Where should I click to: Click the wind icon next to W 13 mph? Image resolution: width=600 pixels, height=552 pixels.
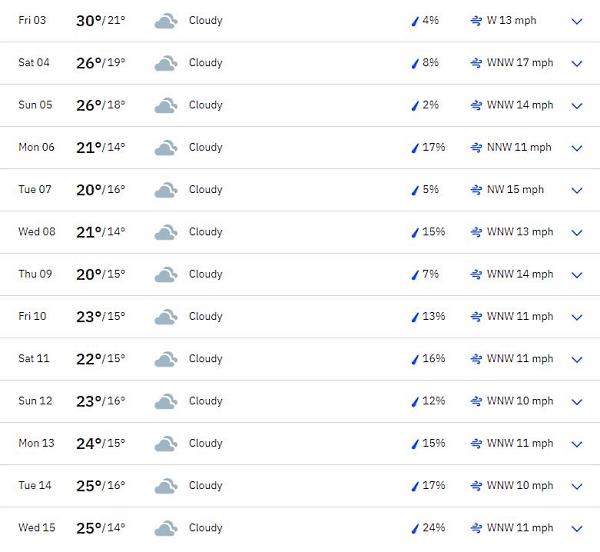tap(476, 21)
